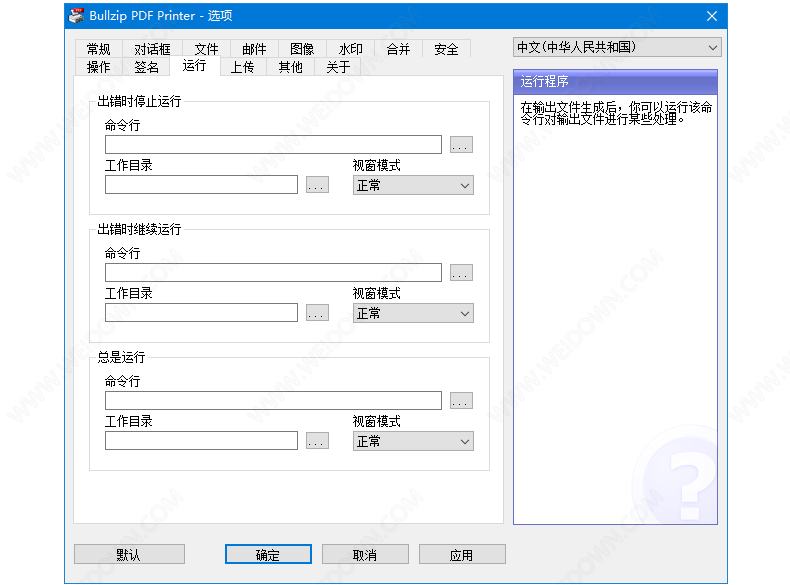Show the 关于 tab
Viewport: 790px width, 585px height.
pyautogui.click(x=338, y=67)
